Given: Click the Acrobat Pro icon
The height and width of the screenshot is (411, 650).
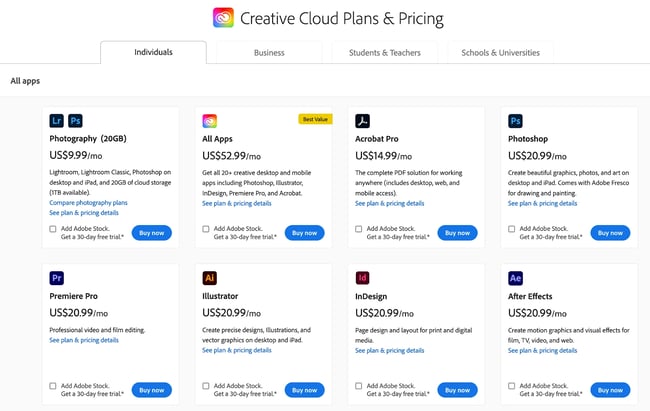Looking at the screenshot, I should tap(363, 121).
